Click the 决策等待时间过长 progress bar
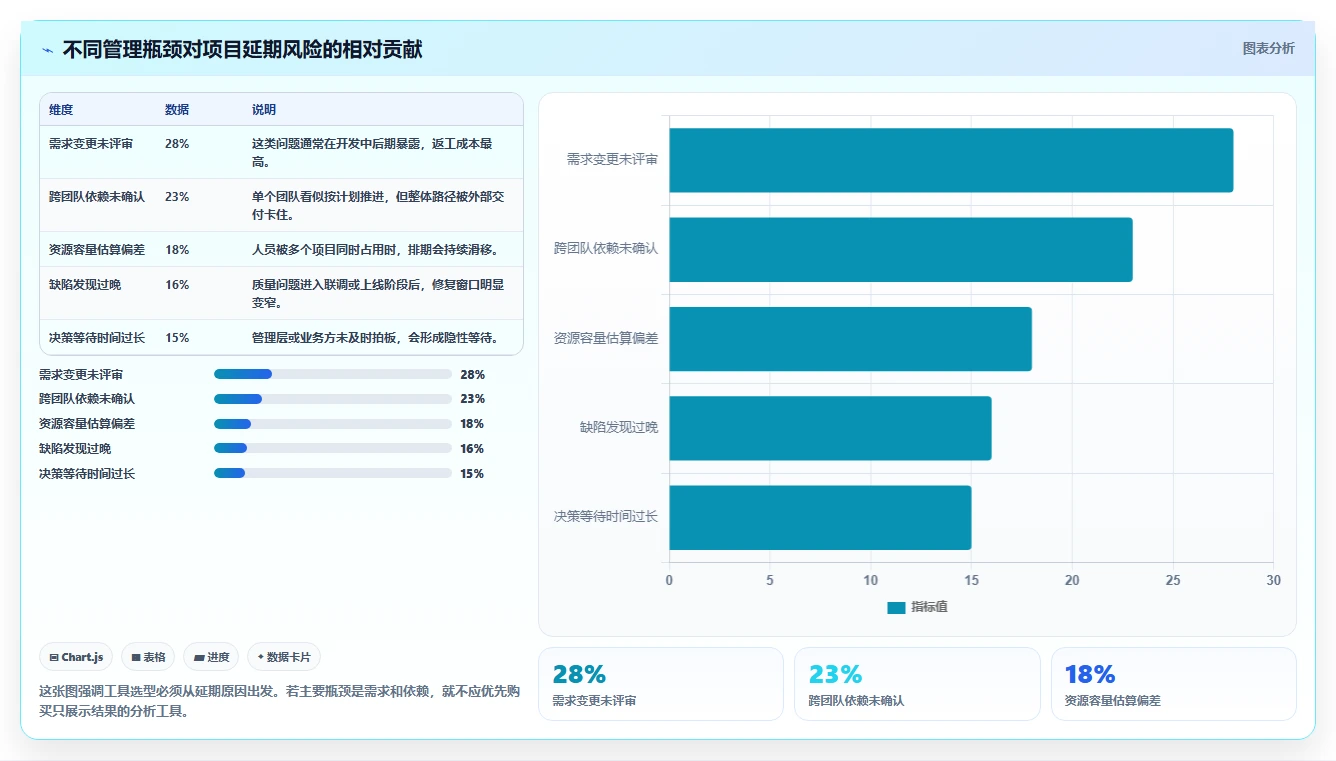Viewport: 1336px width, 761px height. [x=333, y=473]
